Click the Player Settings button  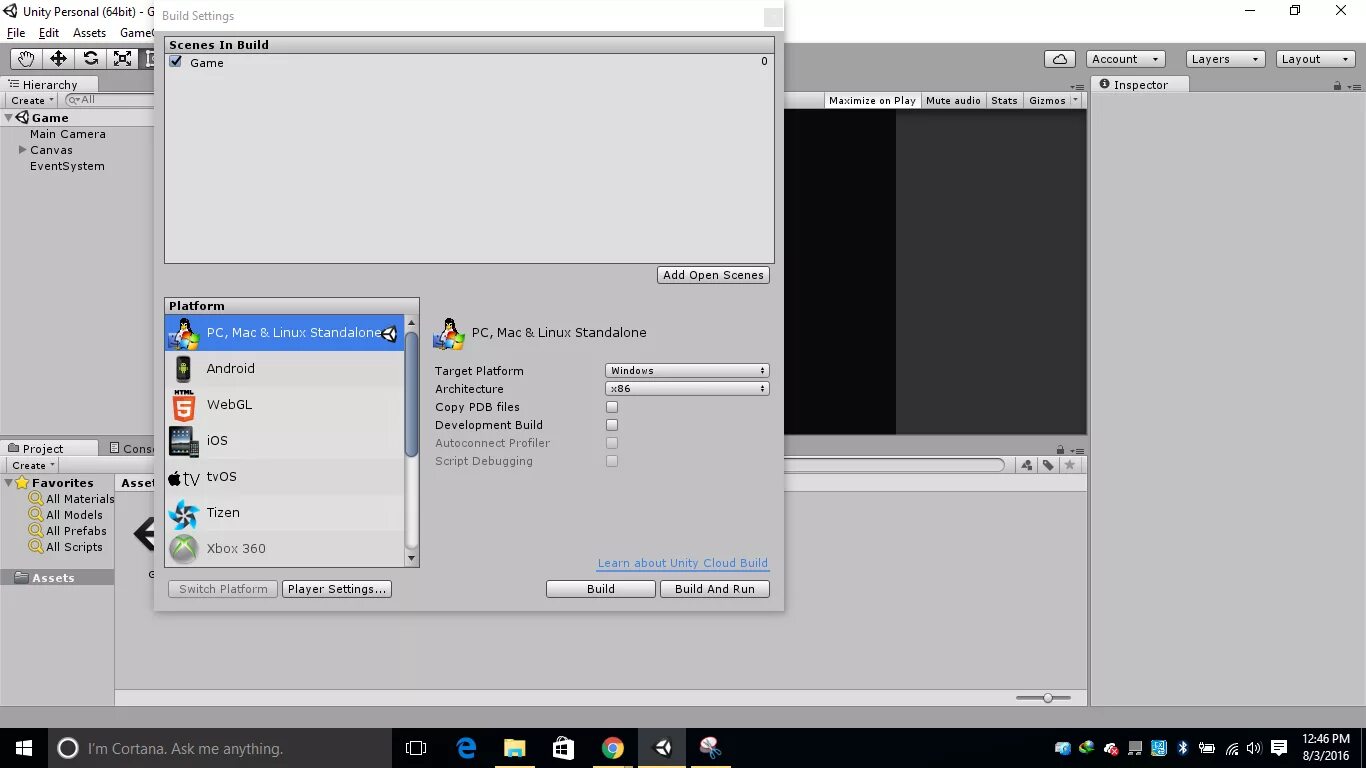(337, 589)
